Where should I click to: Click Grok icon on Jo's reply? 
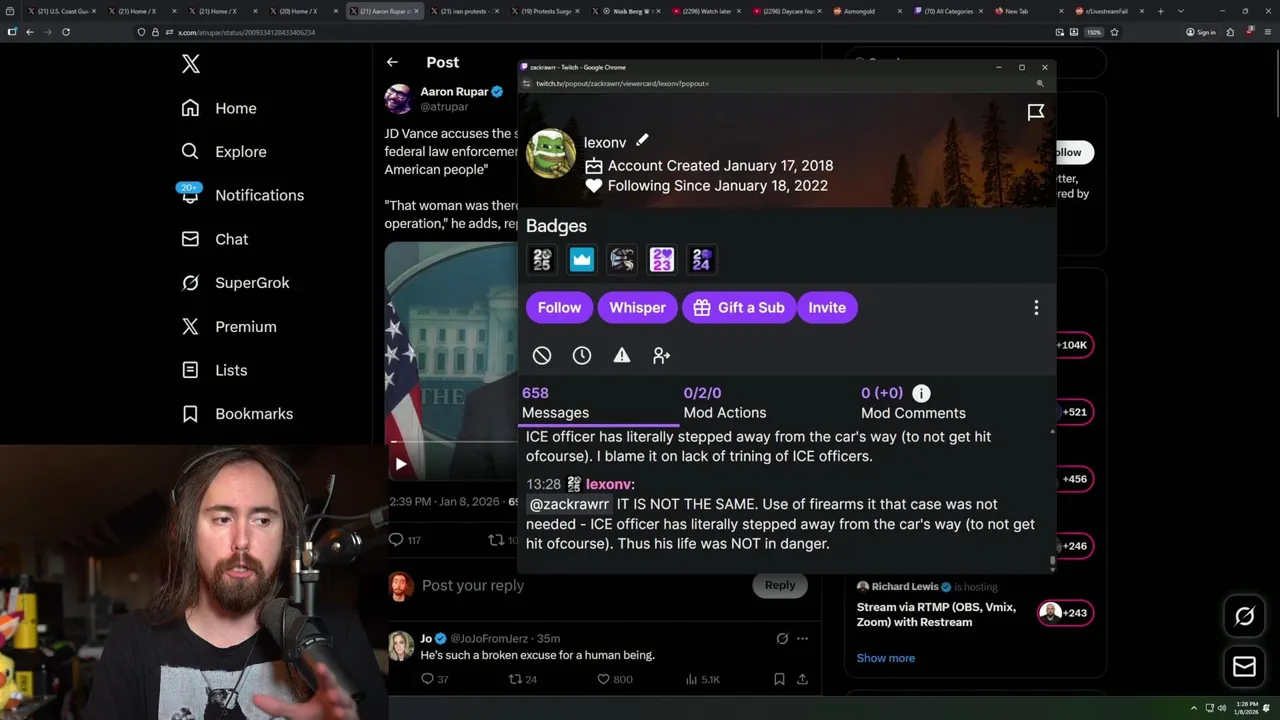782,638
